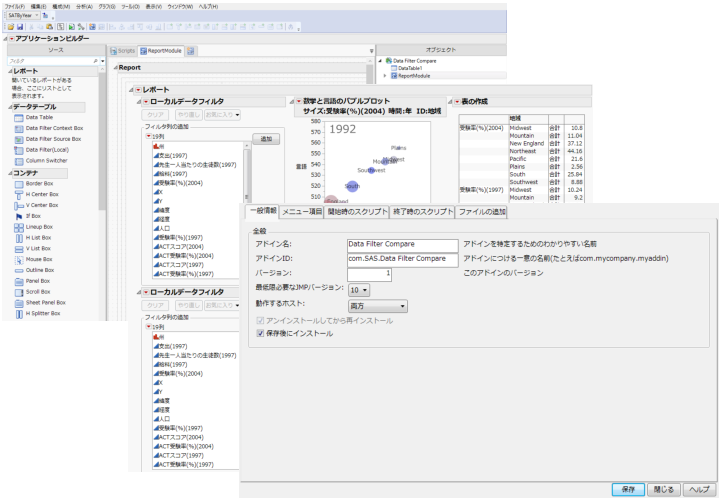Image resolution: width=722 pixels, height=500 pixels.
Task: Select the If Box flag icon
Action: 19,216
